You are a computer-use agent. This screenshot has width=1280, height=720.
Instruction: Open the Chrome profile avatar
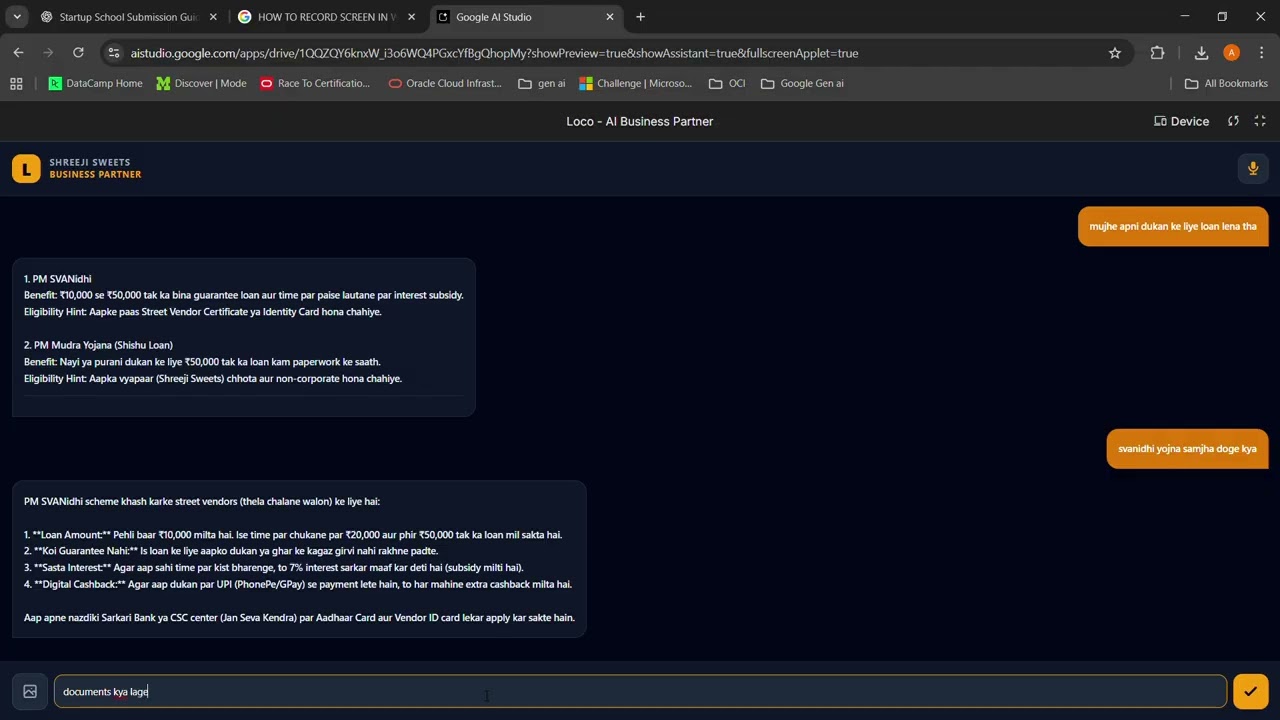tap(1231, 53)
